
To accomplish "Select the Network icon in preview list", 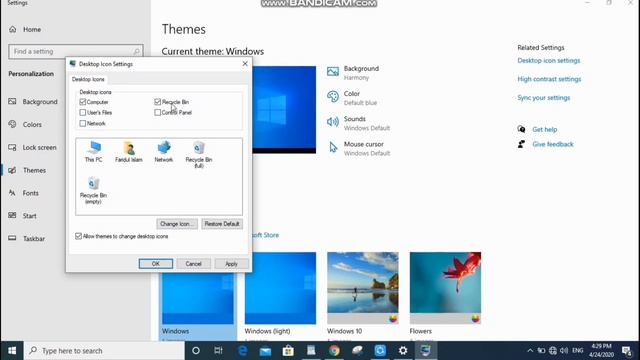I will (x=164, y=151).
